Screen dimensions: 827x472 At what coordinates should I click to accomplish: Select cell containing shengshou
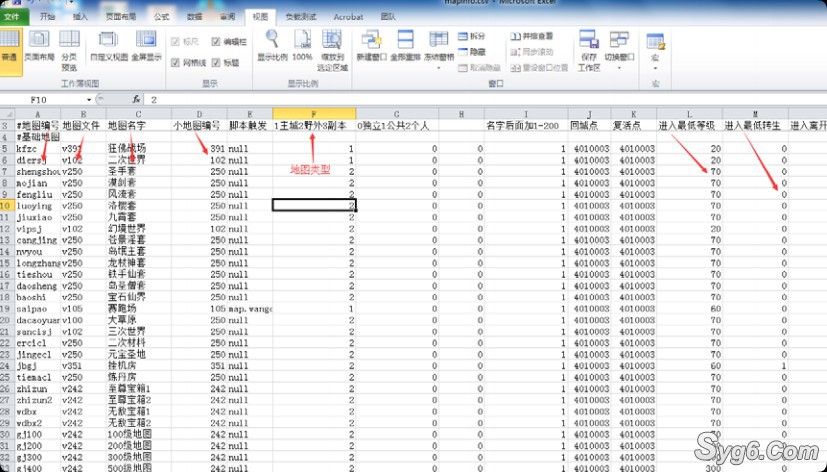[x=37, y=171]
